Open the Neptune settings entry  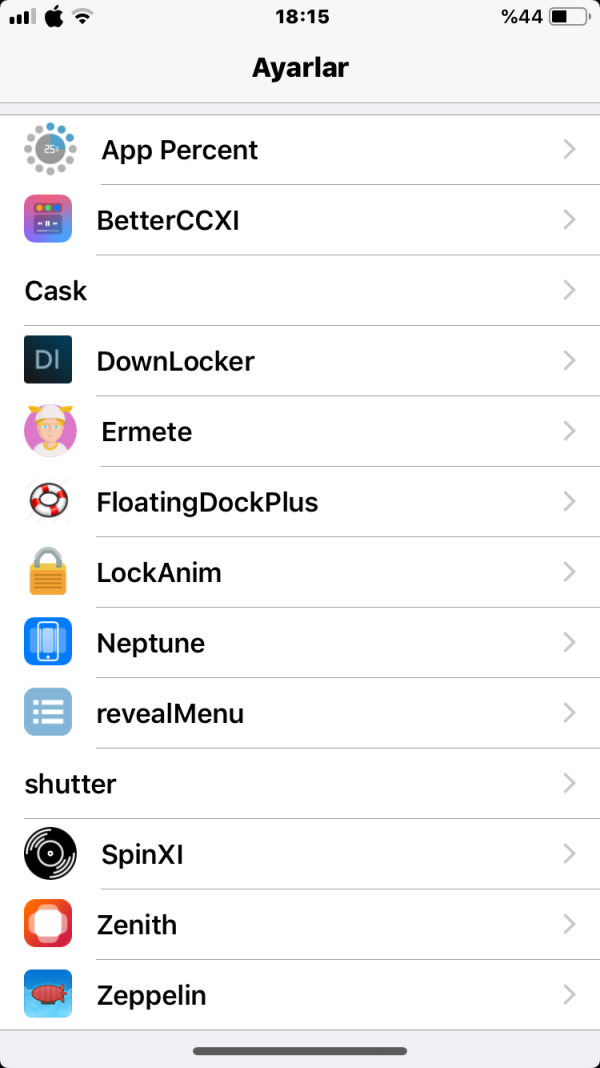click(x=151, y=643)
